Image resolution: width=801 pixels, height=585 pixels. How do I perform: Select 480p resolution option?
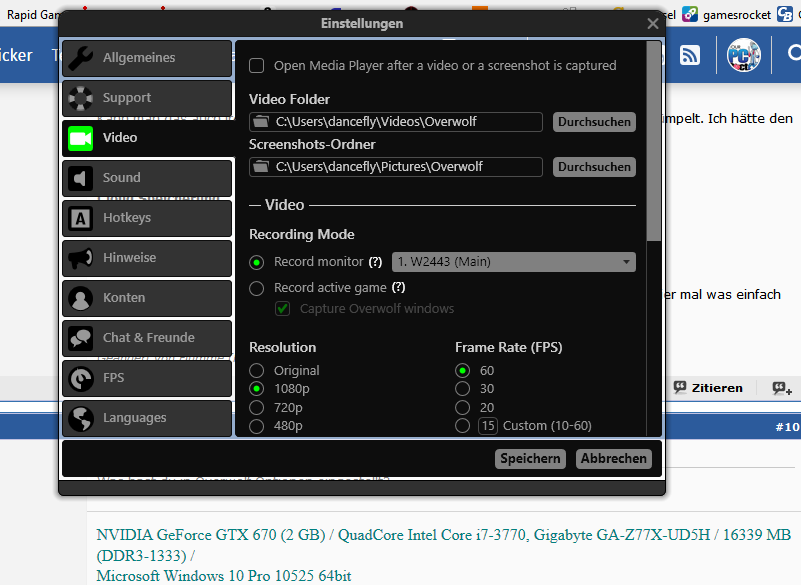256,426
